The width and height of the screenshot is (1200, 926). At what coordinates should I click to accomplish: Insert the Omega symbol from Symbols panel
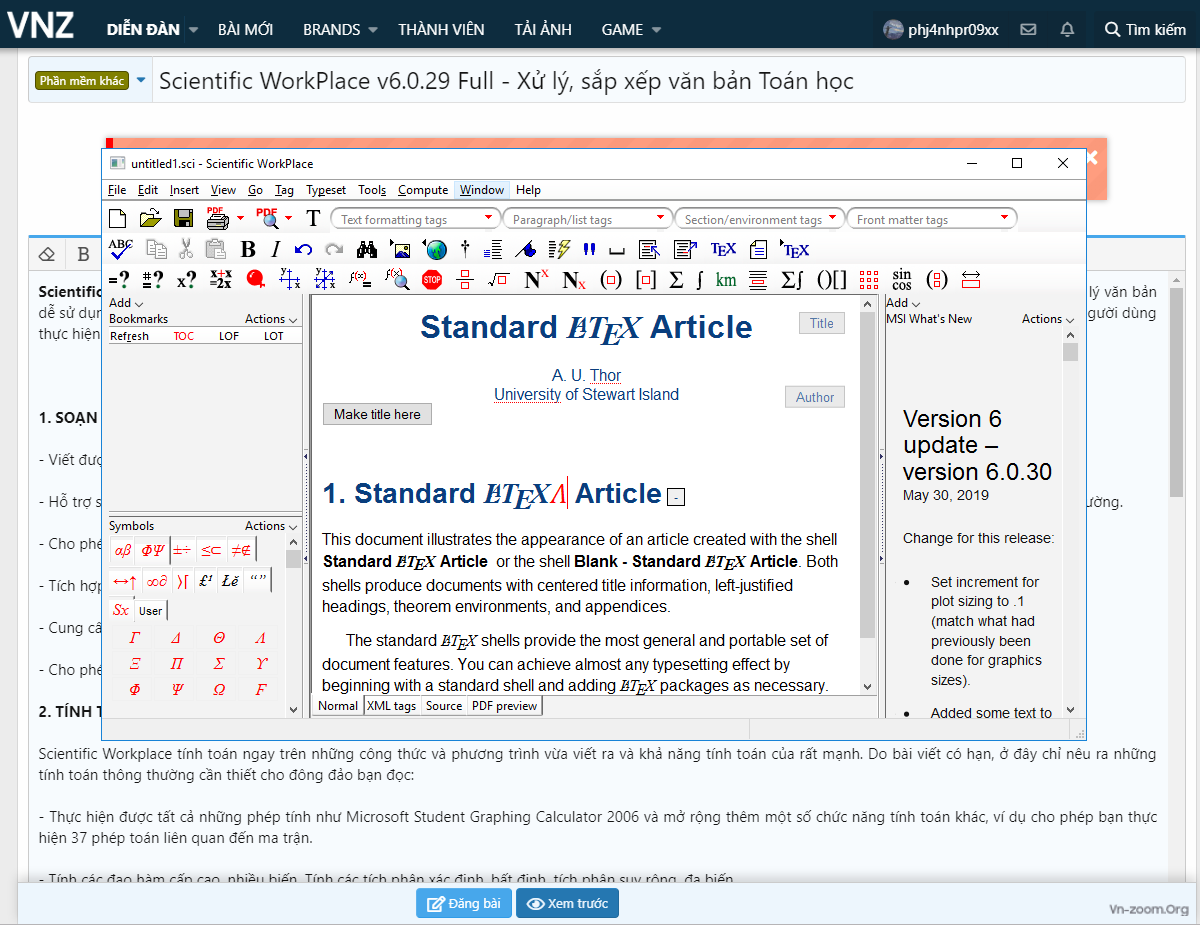[219, 690]
